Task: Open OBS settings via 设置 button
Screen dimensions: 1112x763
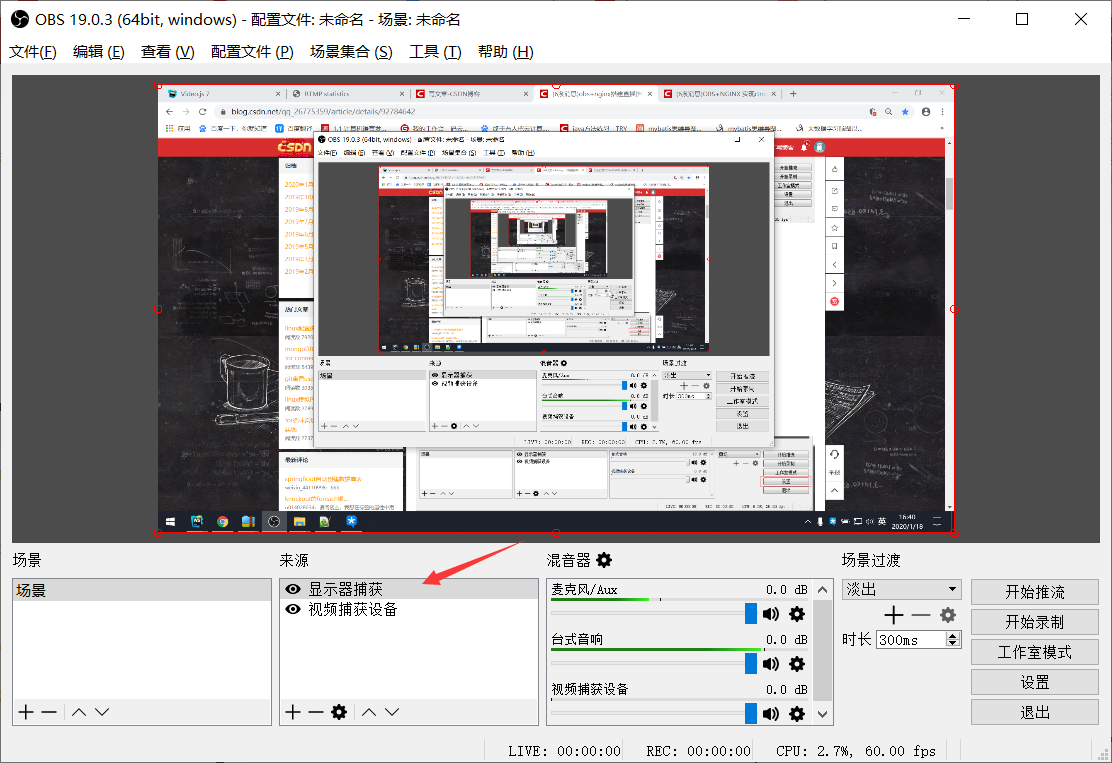Action: (x=1035, y=682)
